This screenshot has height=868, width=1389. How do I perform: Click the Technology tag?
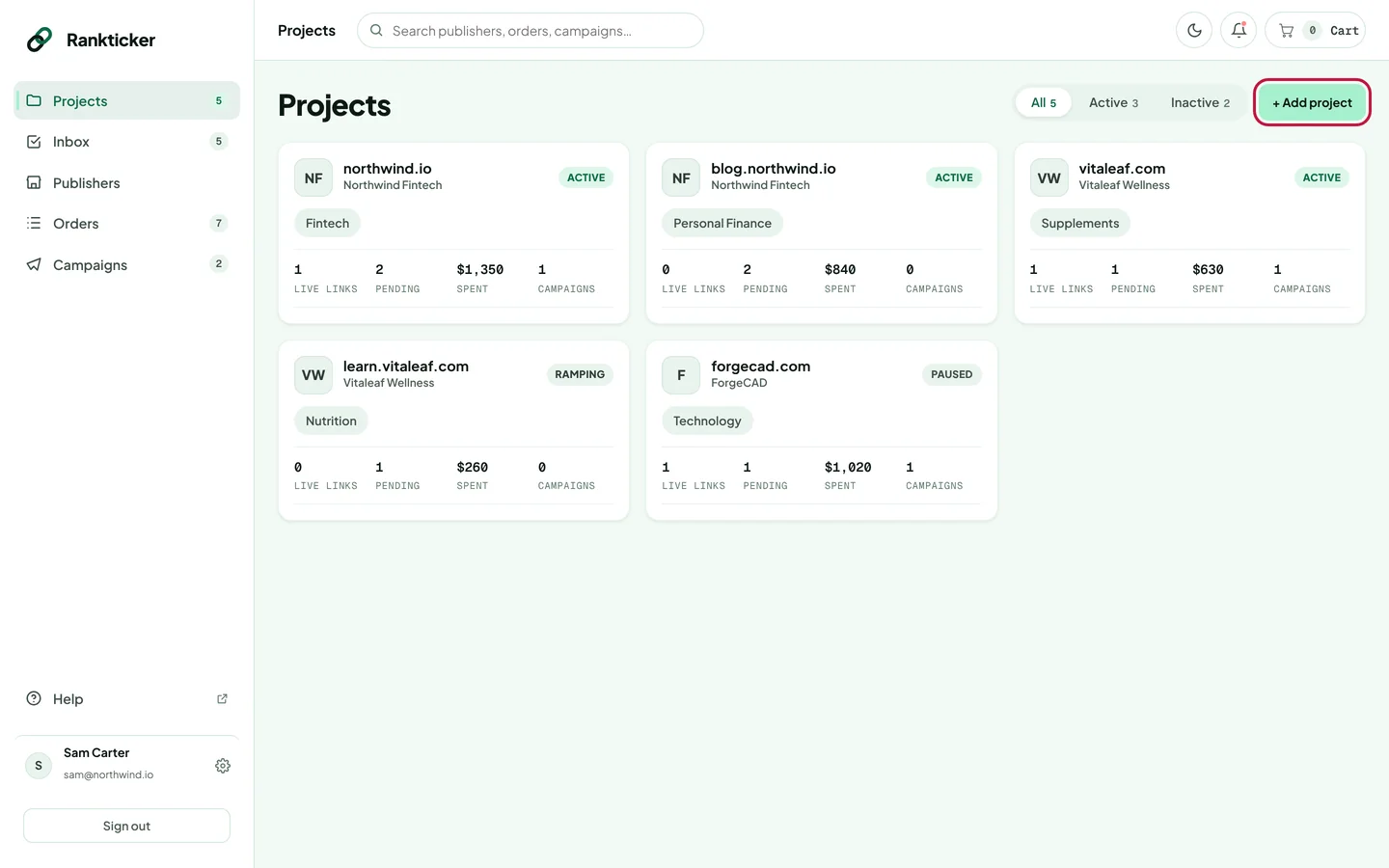coord(707,420)
